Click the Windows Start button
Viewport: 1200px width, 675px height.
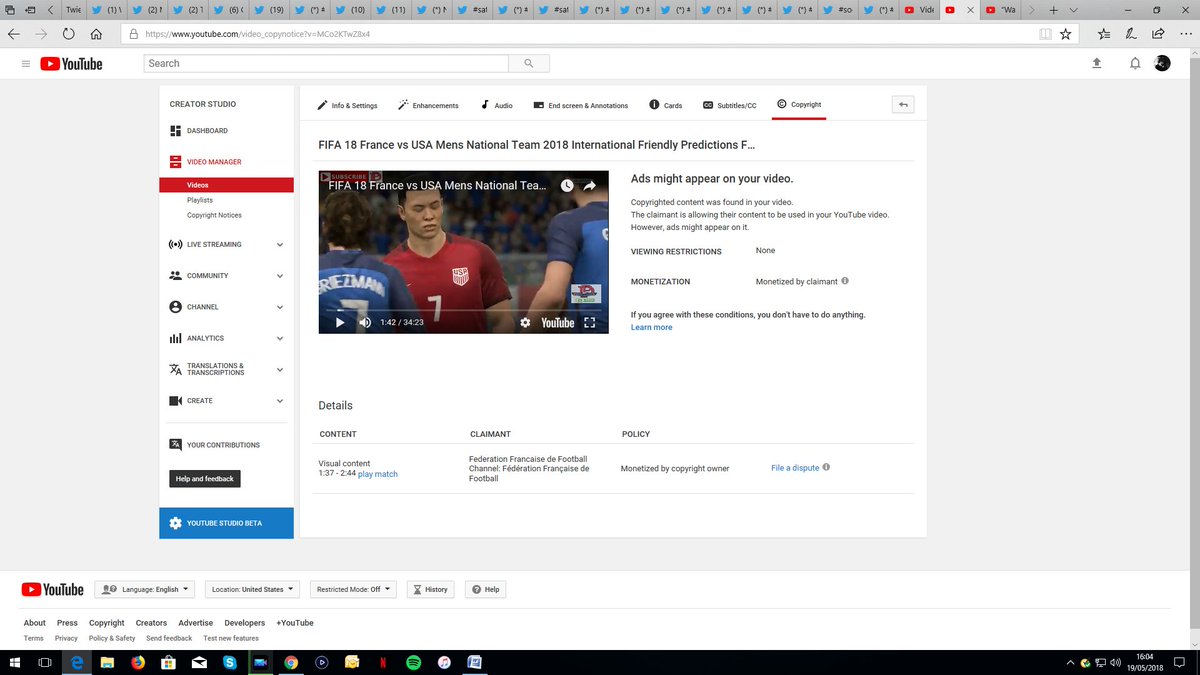(14, 662)
